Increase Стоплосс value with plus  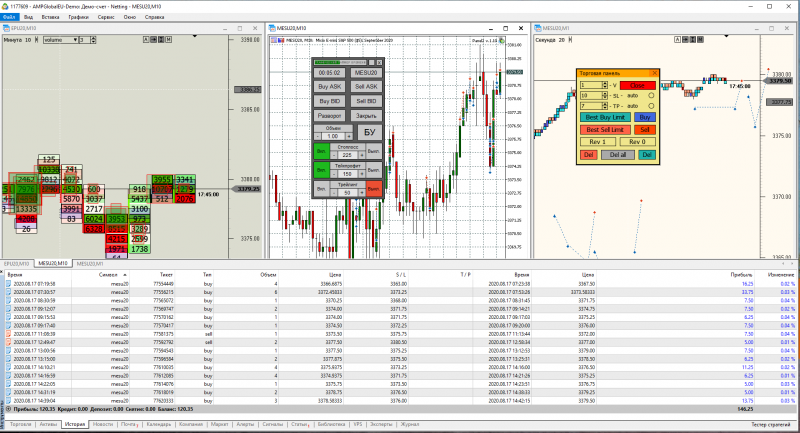(x=362, y=155)
